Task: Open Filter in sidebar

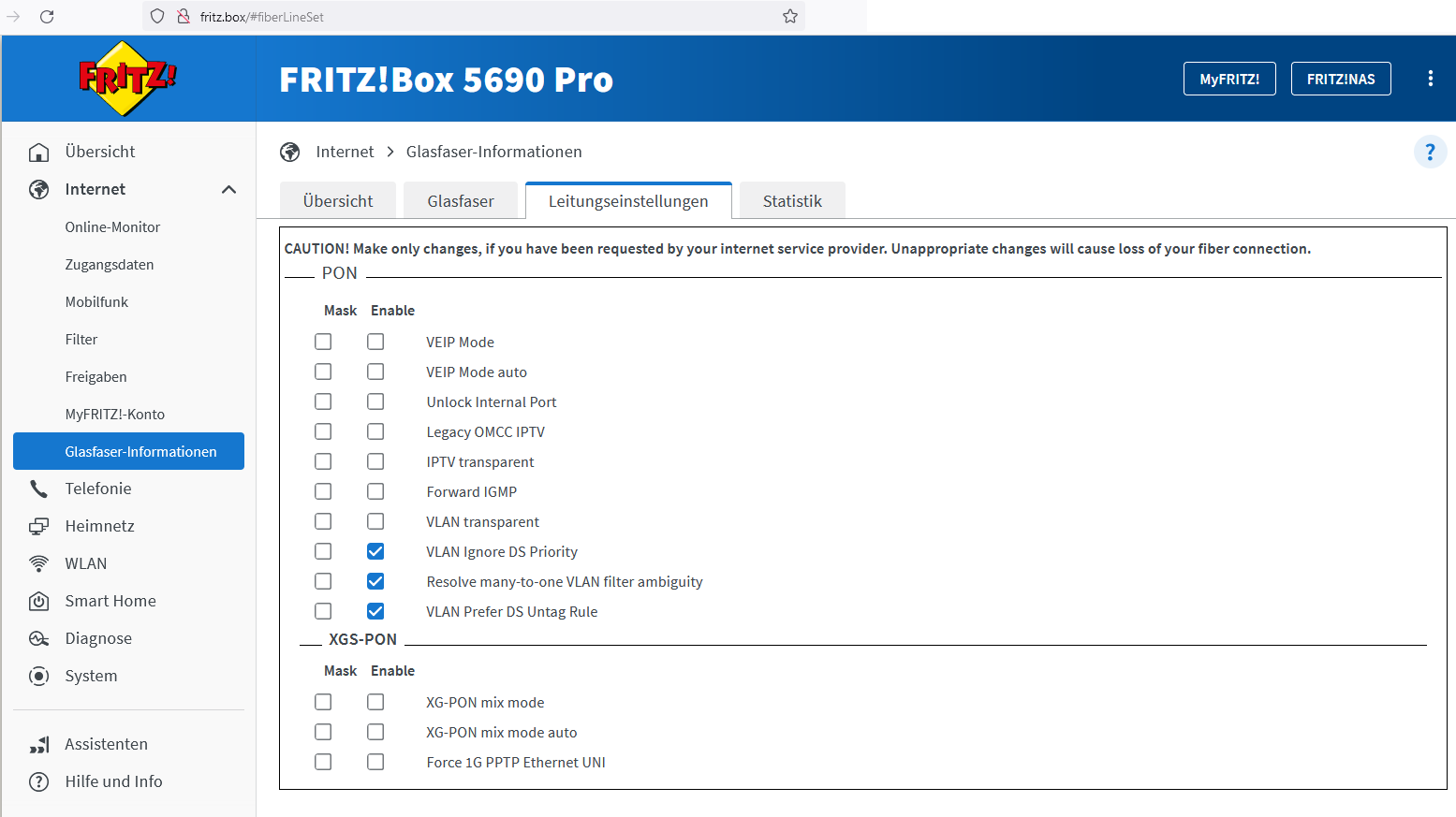Action: pyautogui.click(x=81, y=339)
